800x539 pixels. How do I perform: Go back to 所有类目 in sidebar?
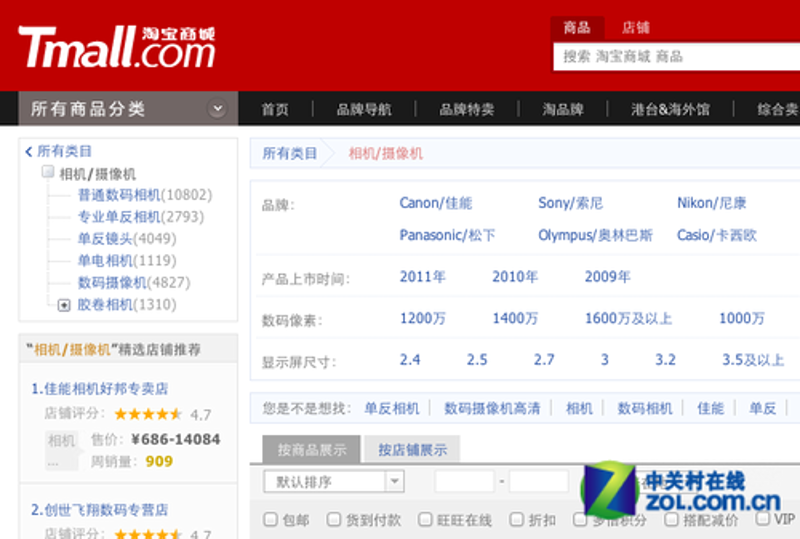coord(58,151)
